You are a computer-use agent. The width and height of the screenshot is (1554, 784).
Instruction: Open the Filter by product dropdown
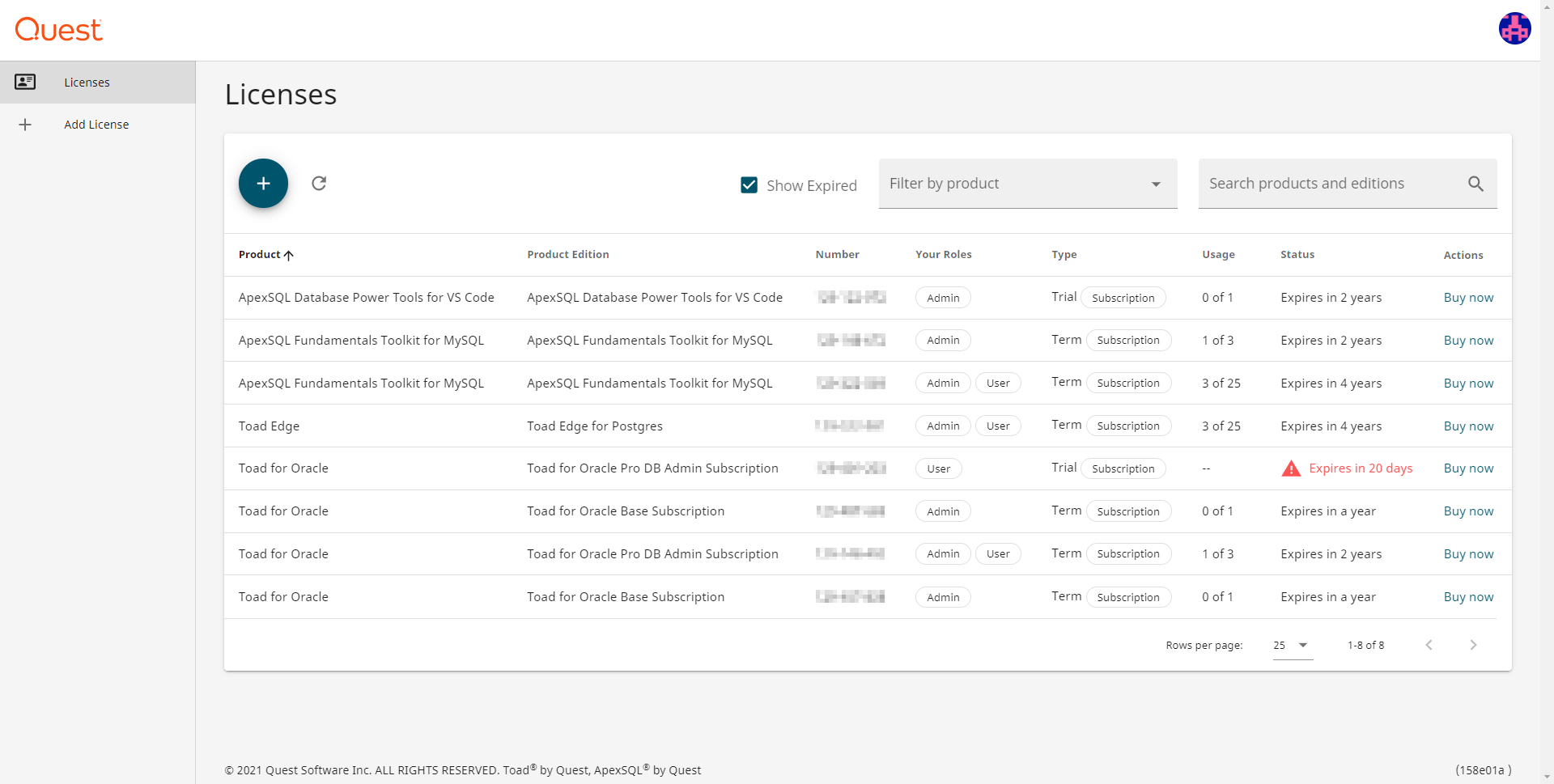pyautogui.click(x=1028, y=184)
